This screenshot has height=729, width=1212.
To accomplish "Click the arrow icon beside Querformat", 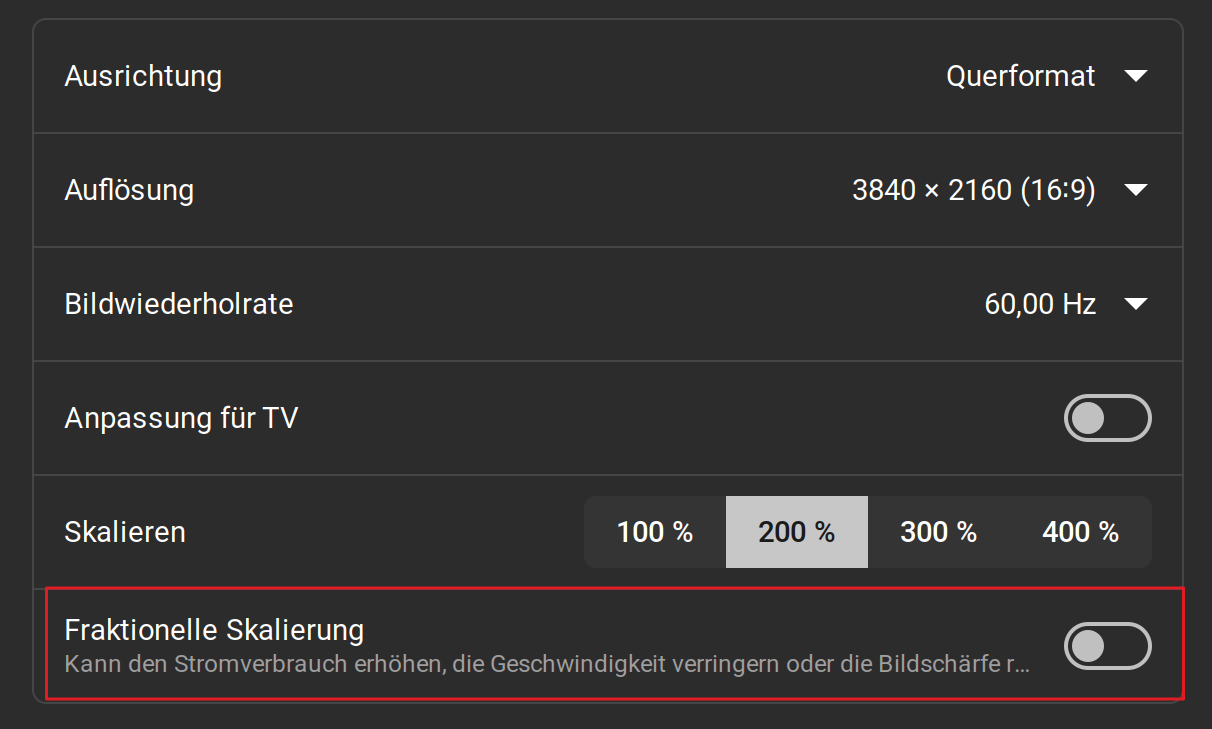I will (x=1135, y=76).
